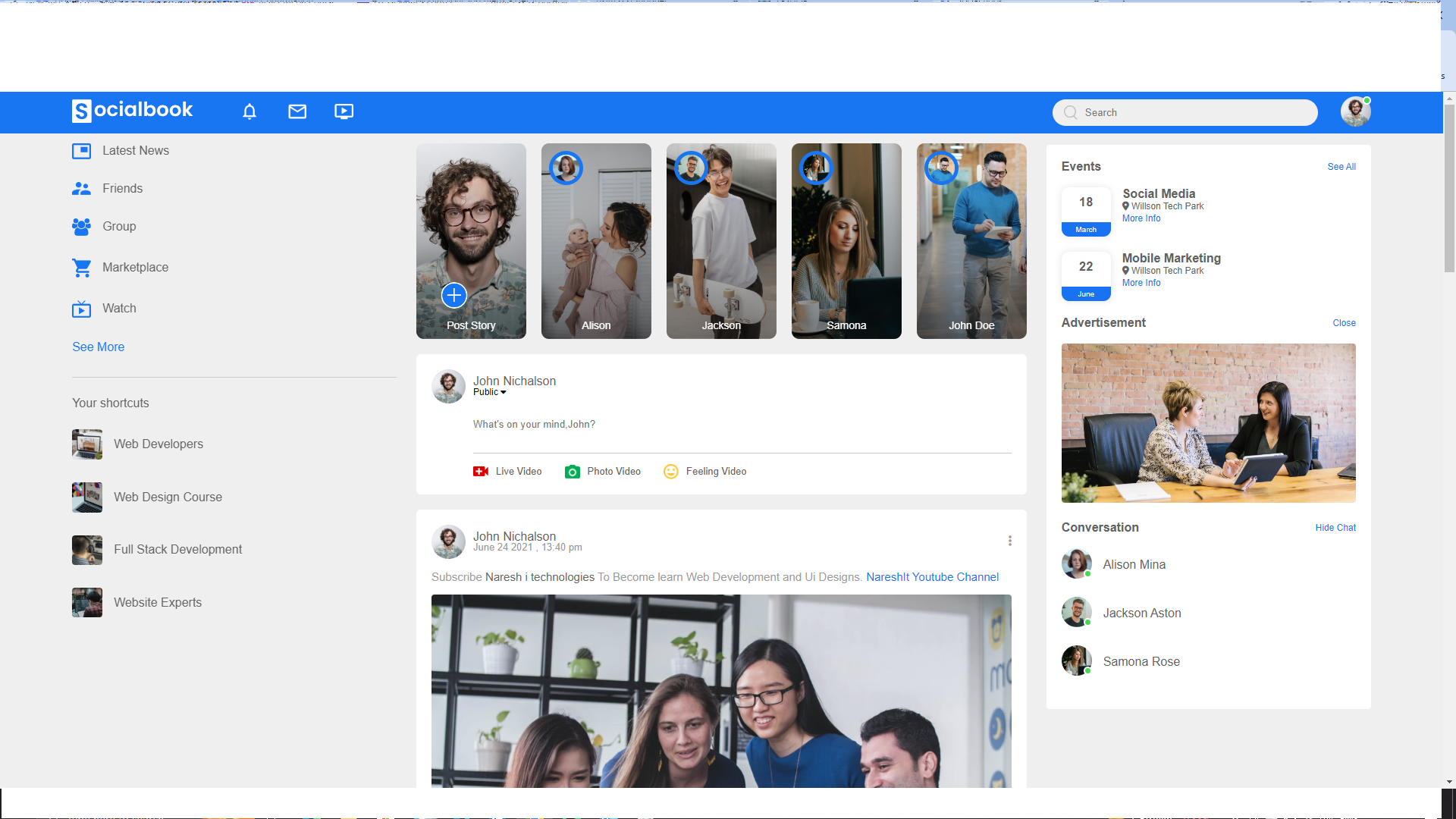Close the Advertisement section

1344,323
